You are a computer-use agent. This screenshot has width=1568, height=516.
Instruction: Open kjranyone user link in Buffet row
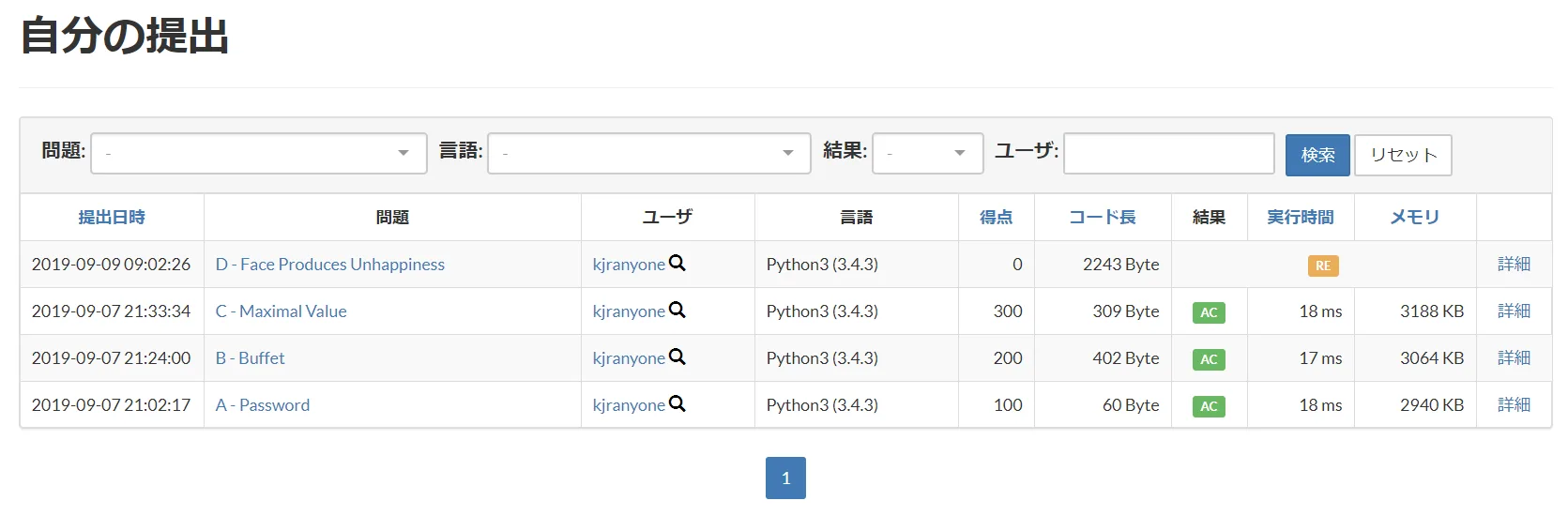(629, 358)
